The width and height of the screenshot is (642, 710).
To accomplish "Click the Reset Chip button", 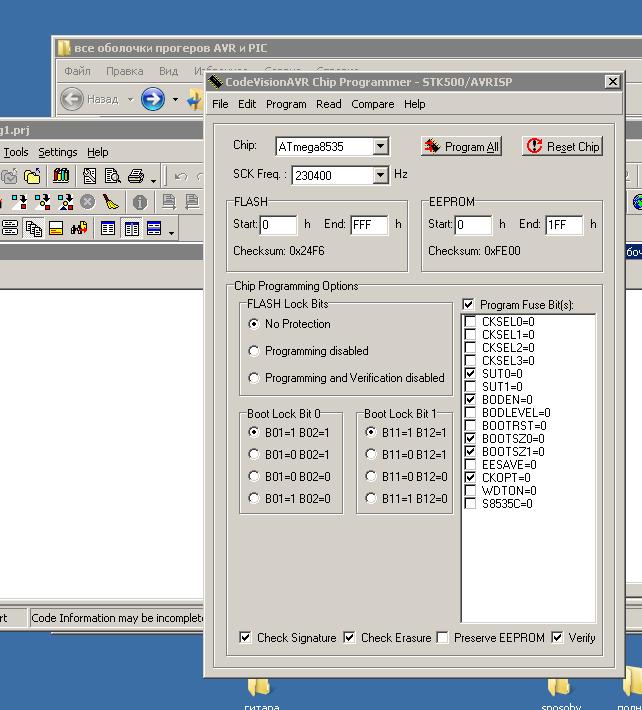I will pos(562,146).
